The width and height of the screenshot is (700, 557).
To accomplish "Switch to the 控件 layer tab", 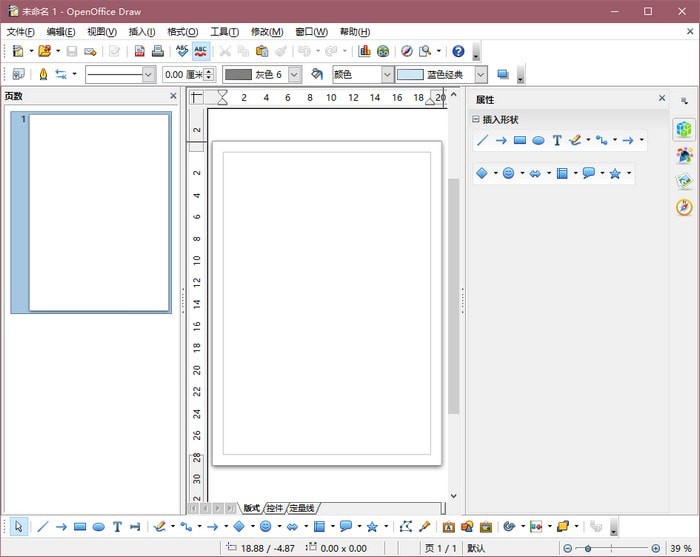I will click(x=275, y=508).
